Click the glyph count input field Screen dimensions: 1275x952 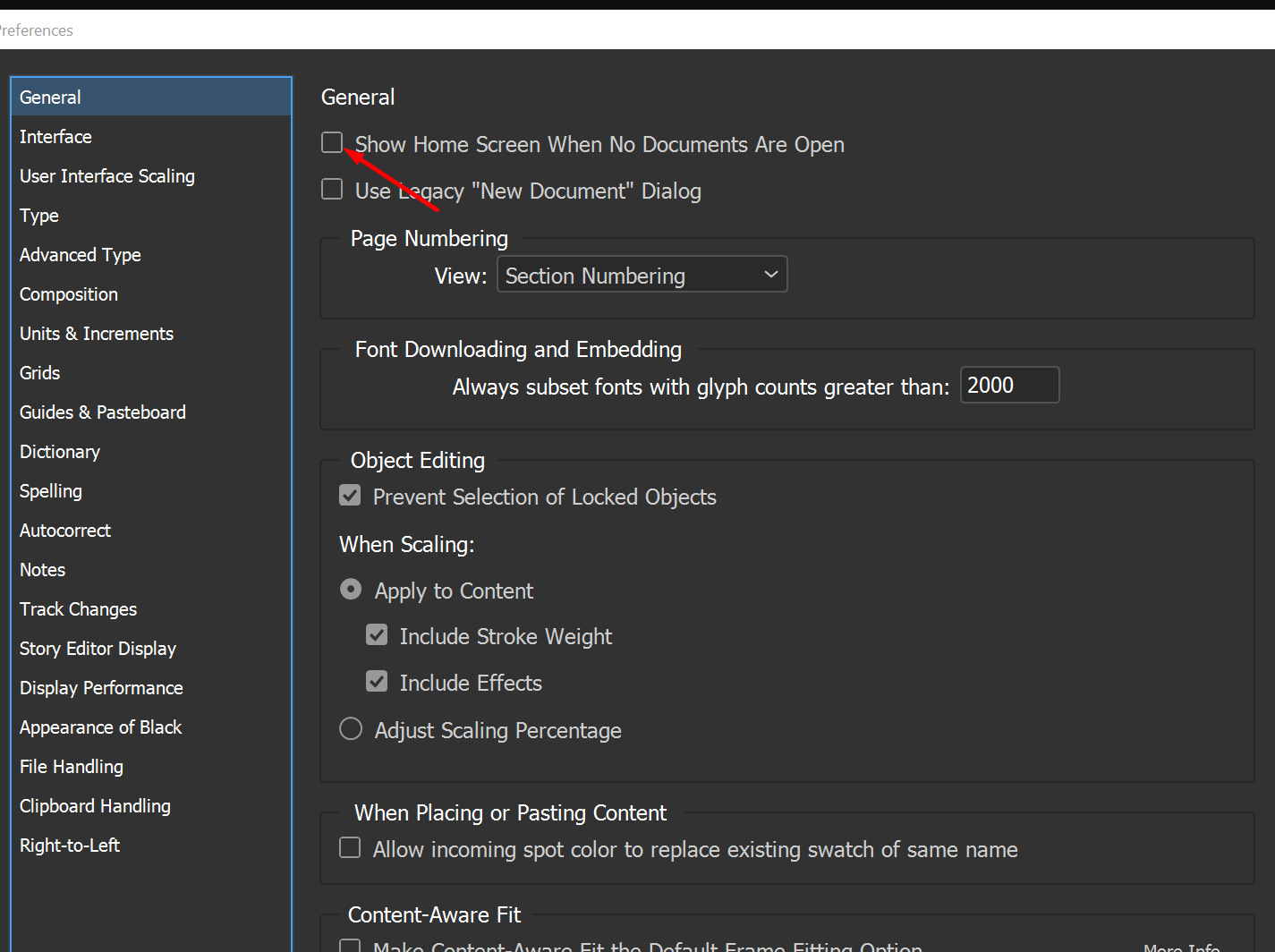1008,386
